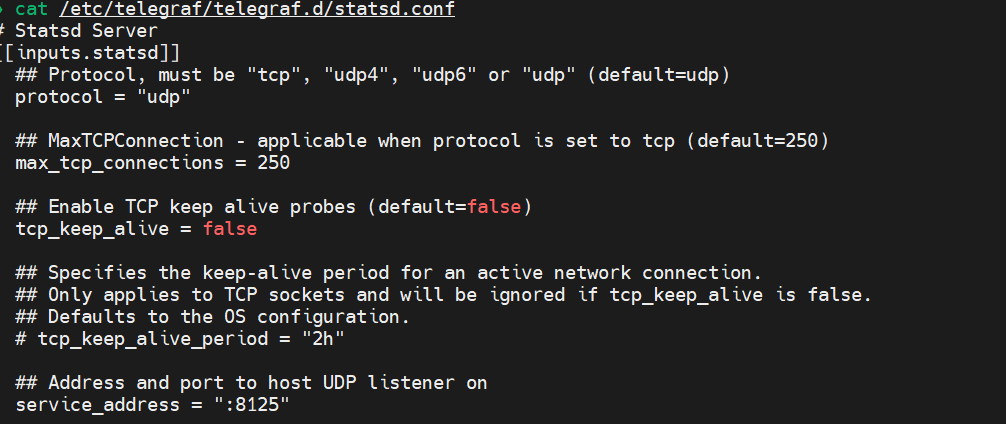The height and width of the screenshot is (424, 1006).
Task: Click the commented tcp_keep_alive_period line
Action: pos(180,339)
